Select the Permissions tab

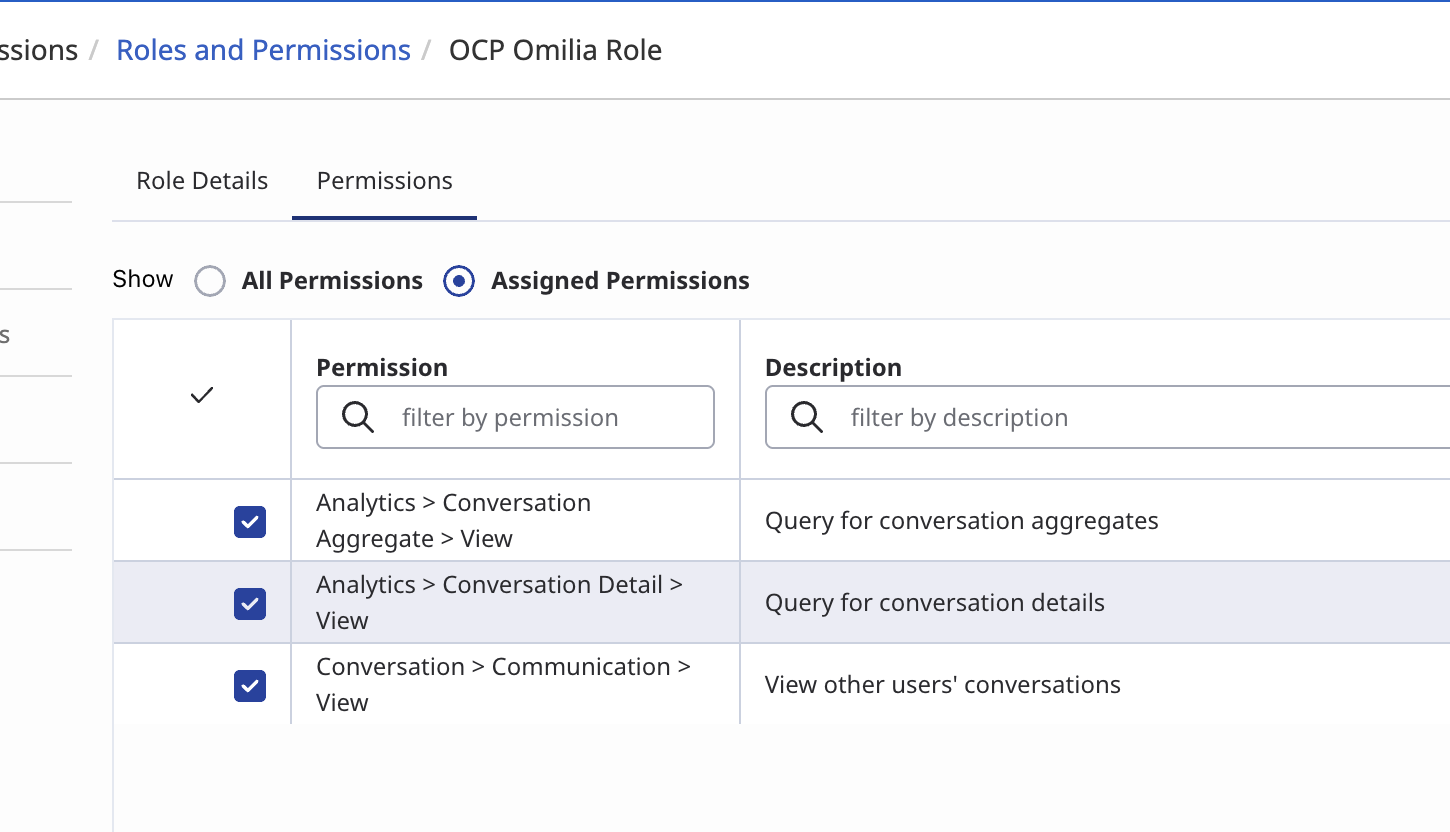pyautogui.click(x=384, y=181)
